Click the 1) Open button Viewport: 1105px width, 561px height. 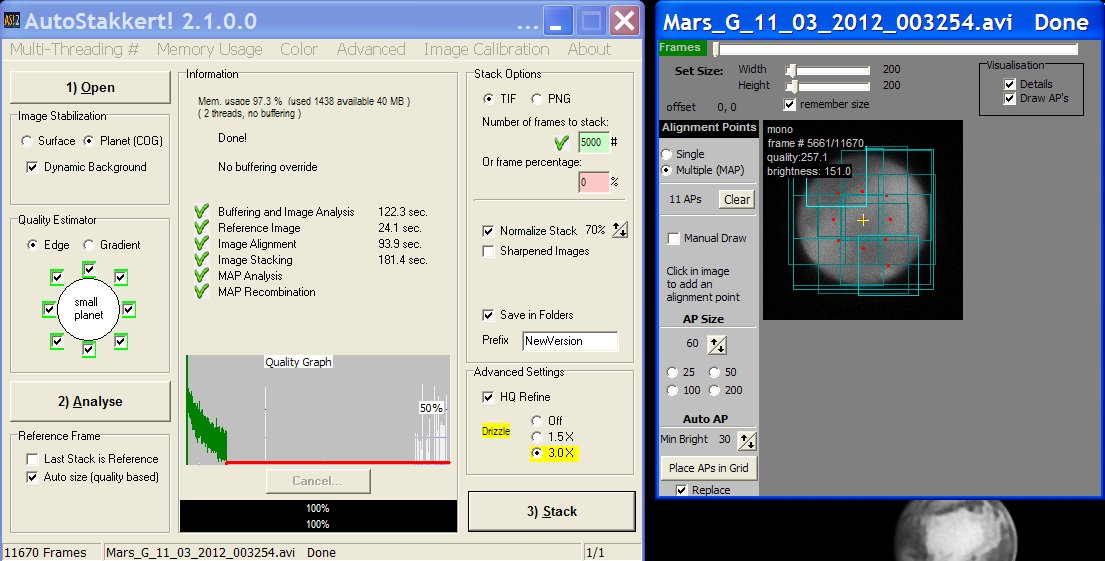[90, 87]
